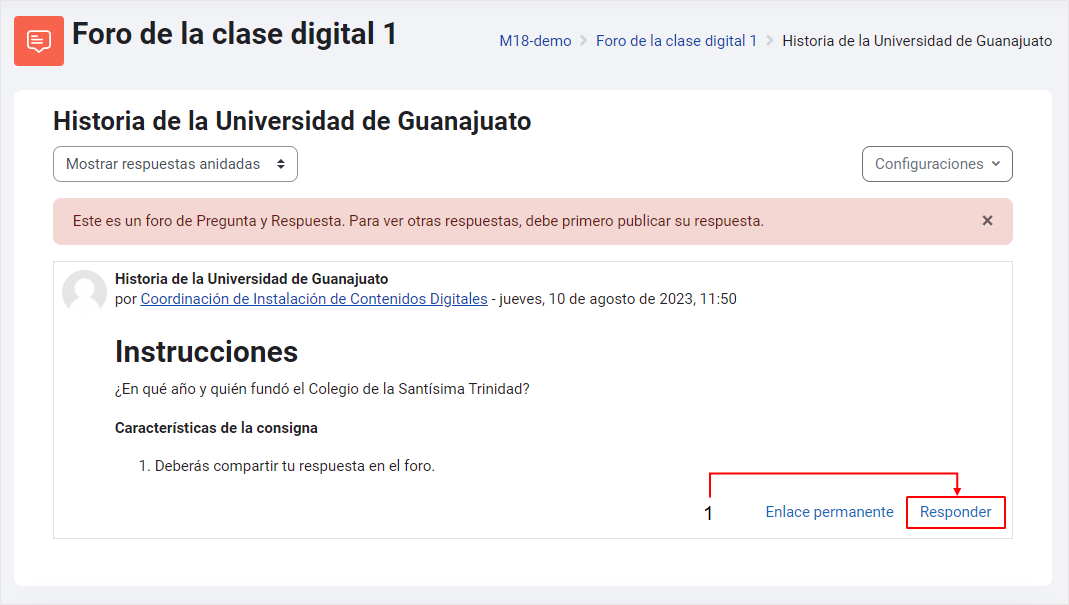The image size is (1069, 605).
Task: Click the post title Historia de la Universidad de Guanajuato
Action: coord(252,279)
